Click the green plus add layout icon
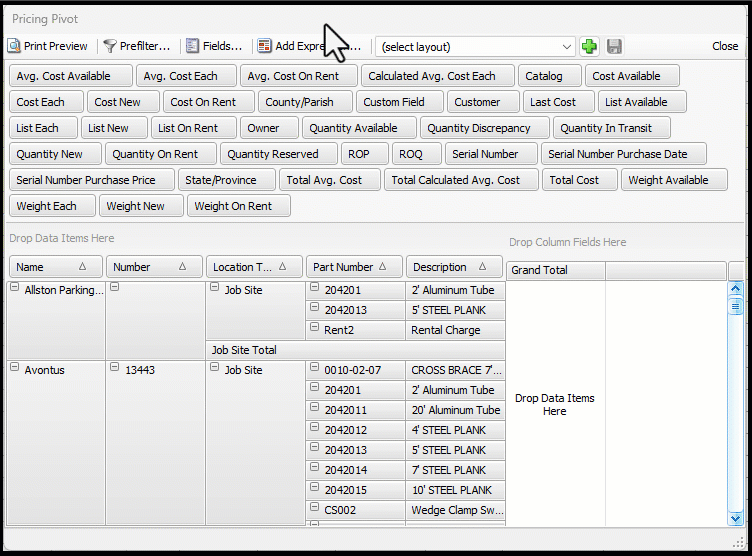752x556 pixels. [x=590, y=46]
